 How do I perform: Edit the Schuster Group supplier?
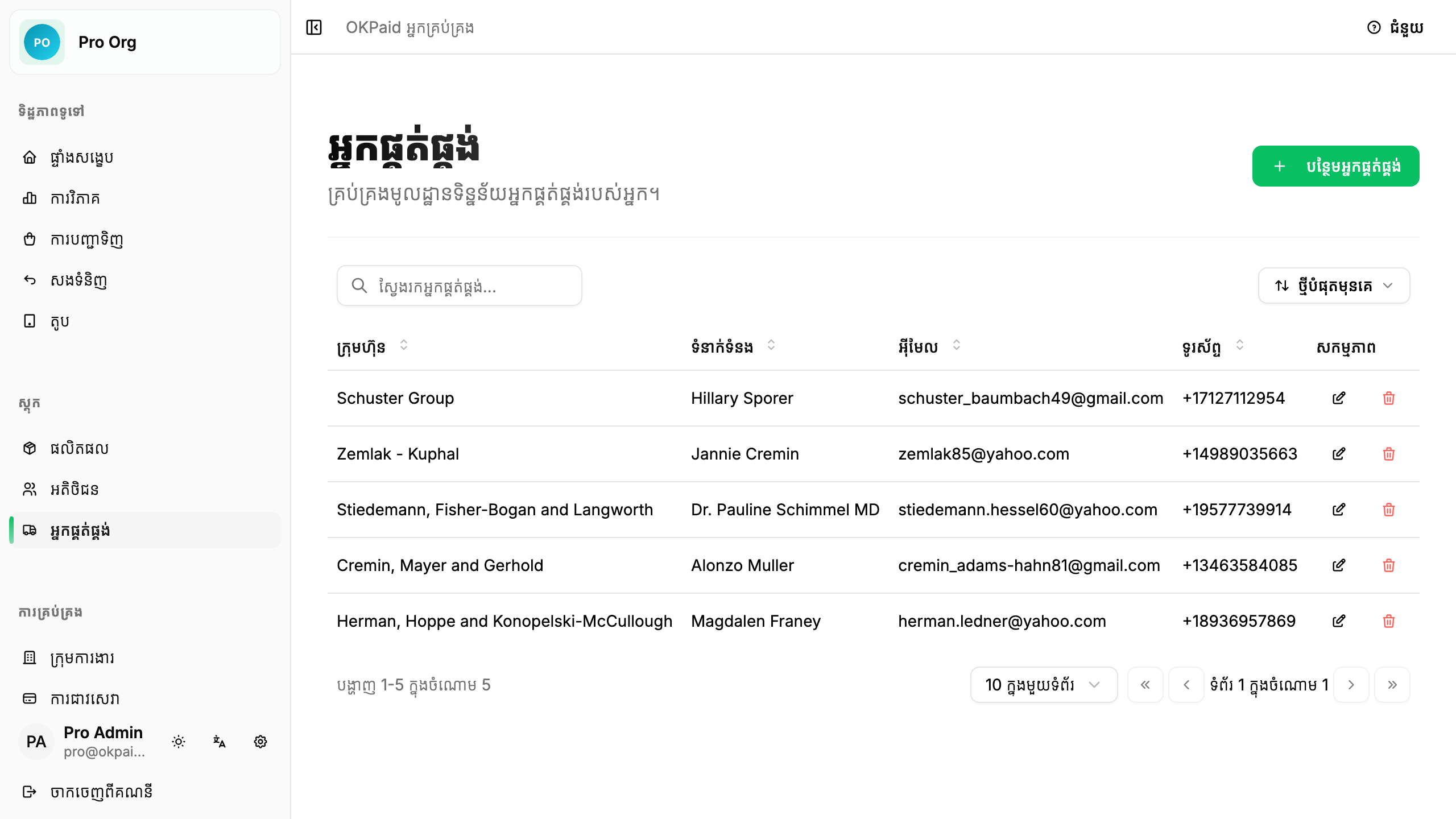point(1339,398)
